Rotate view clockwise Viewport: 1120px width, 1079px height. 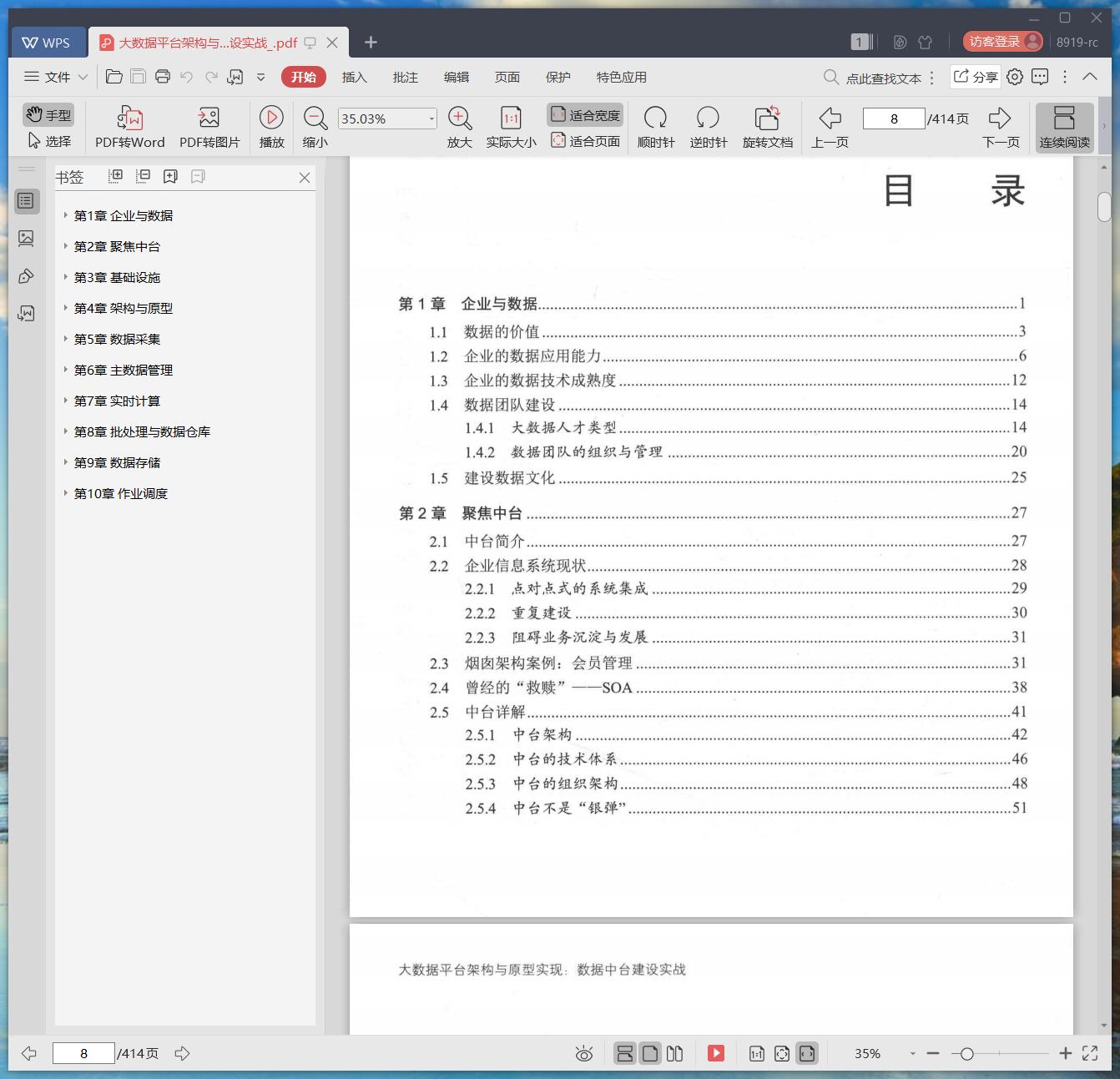[656, 127]
